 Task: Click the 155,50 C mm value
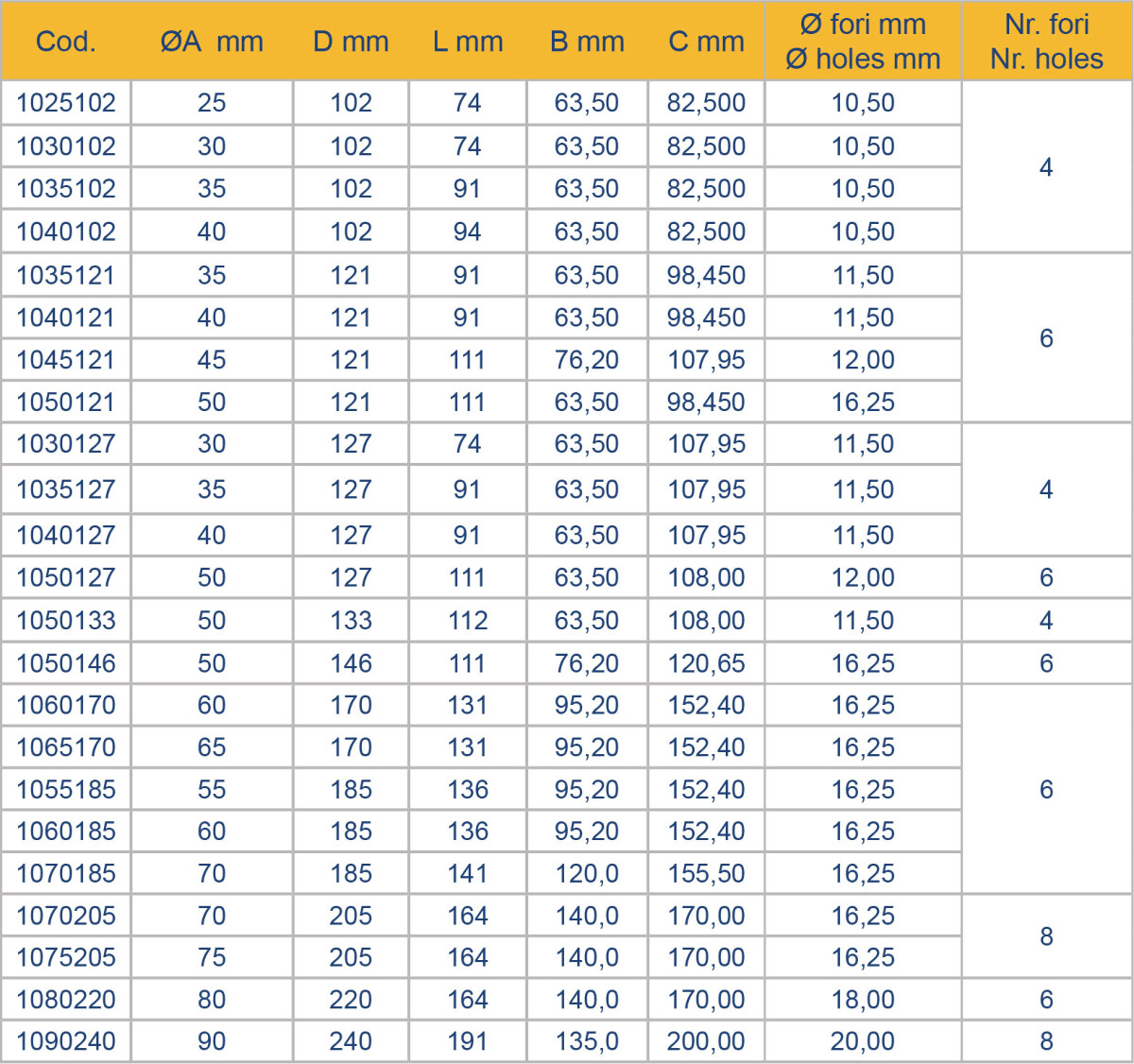coord(706,873)
